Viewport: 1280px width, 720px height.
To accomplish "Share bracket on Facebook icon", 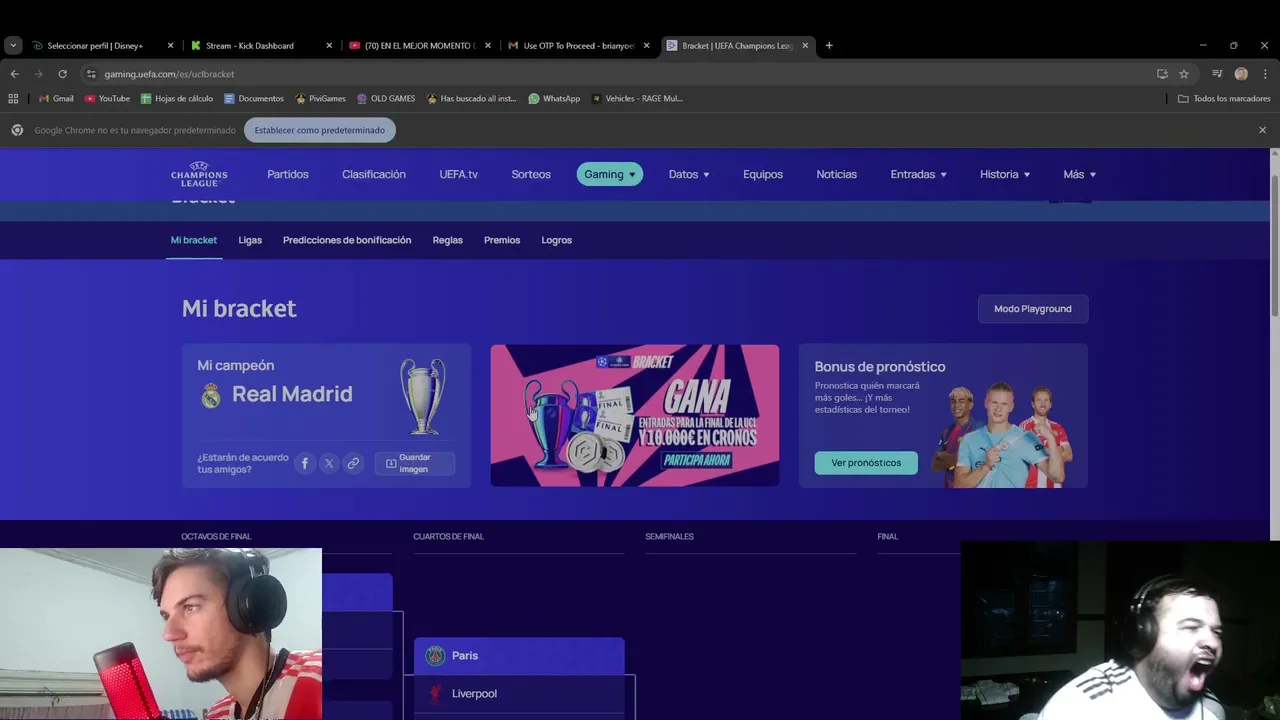I will [x=304, y=463].
